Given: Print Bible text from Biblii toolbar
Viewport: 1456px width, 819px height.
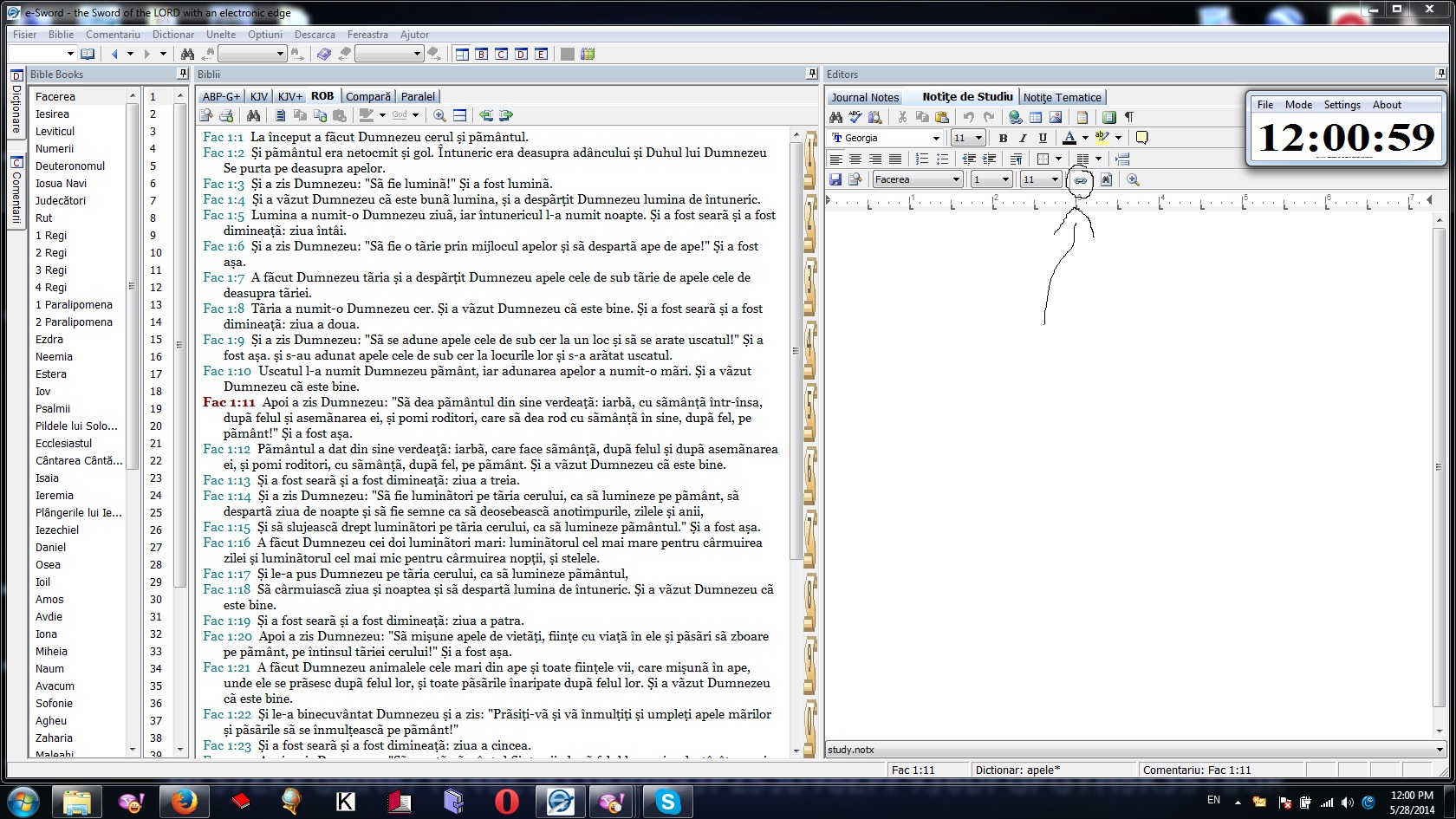Looking at the screenshot, I should [x=226, y=115].
